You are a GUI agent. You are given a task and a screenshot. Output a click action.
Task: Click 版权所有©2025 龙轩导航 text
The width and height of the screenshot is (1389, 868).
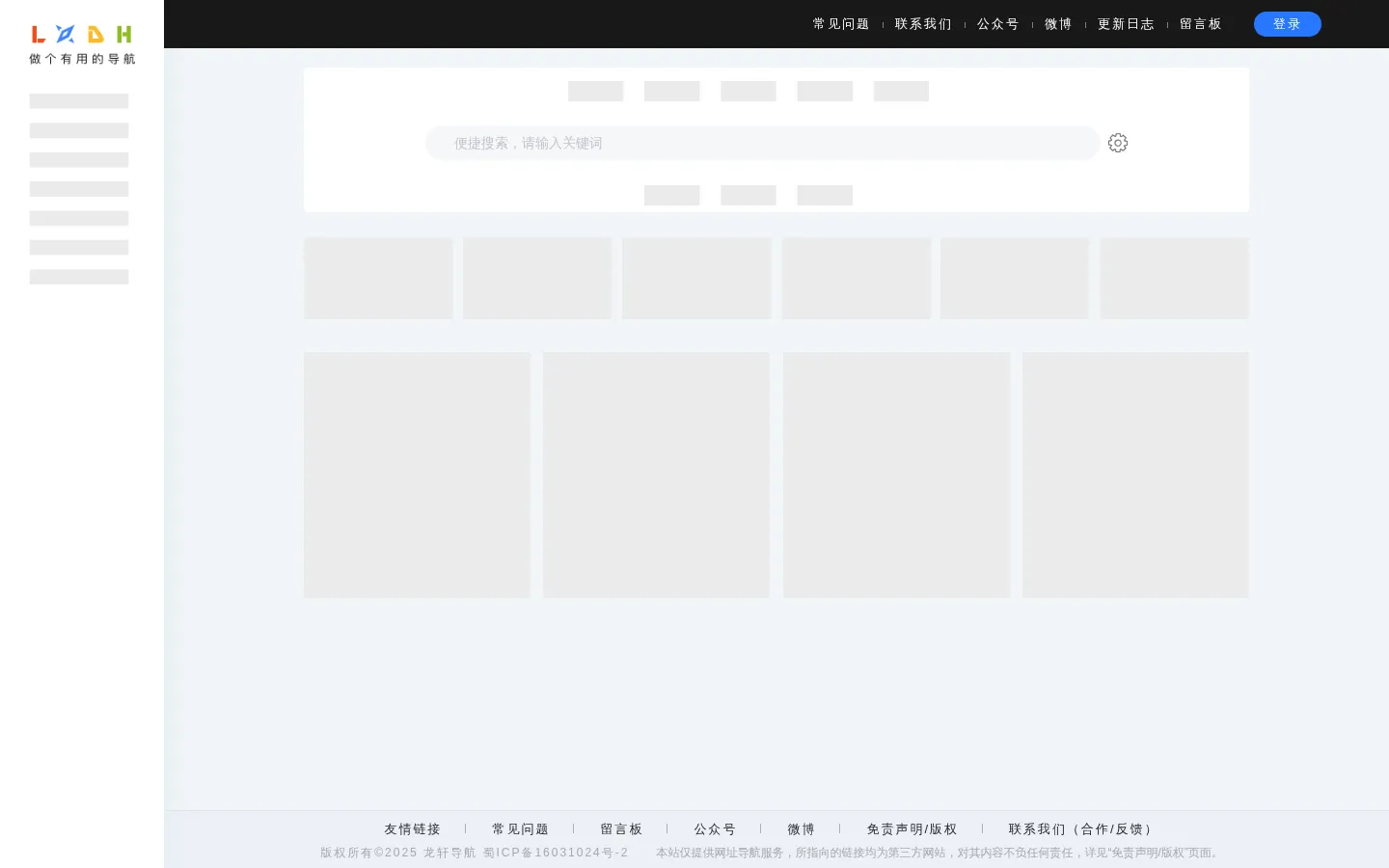(x=398, y=853)
